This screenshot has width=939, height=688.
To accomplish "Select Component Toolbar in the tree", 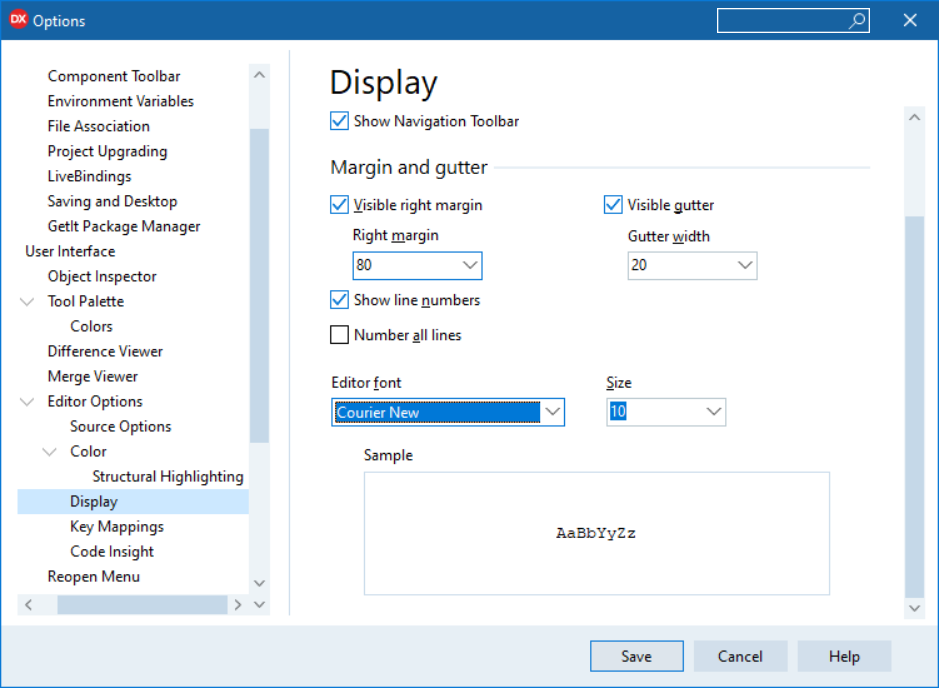I will [114, 76].
